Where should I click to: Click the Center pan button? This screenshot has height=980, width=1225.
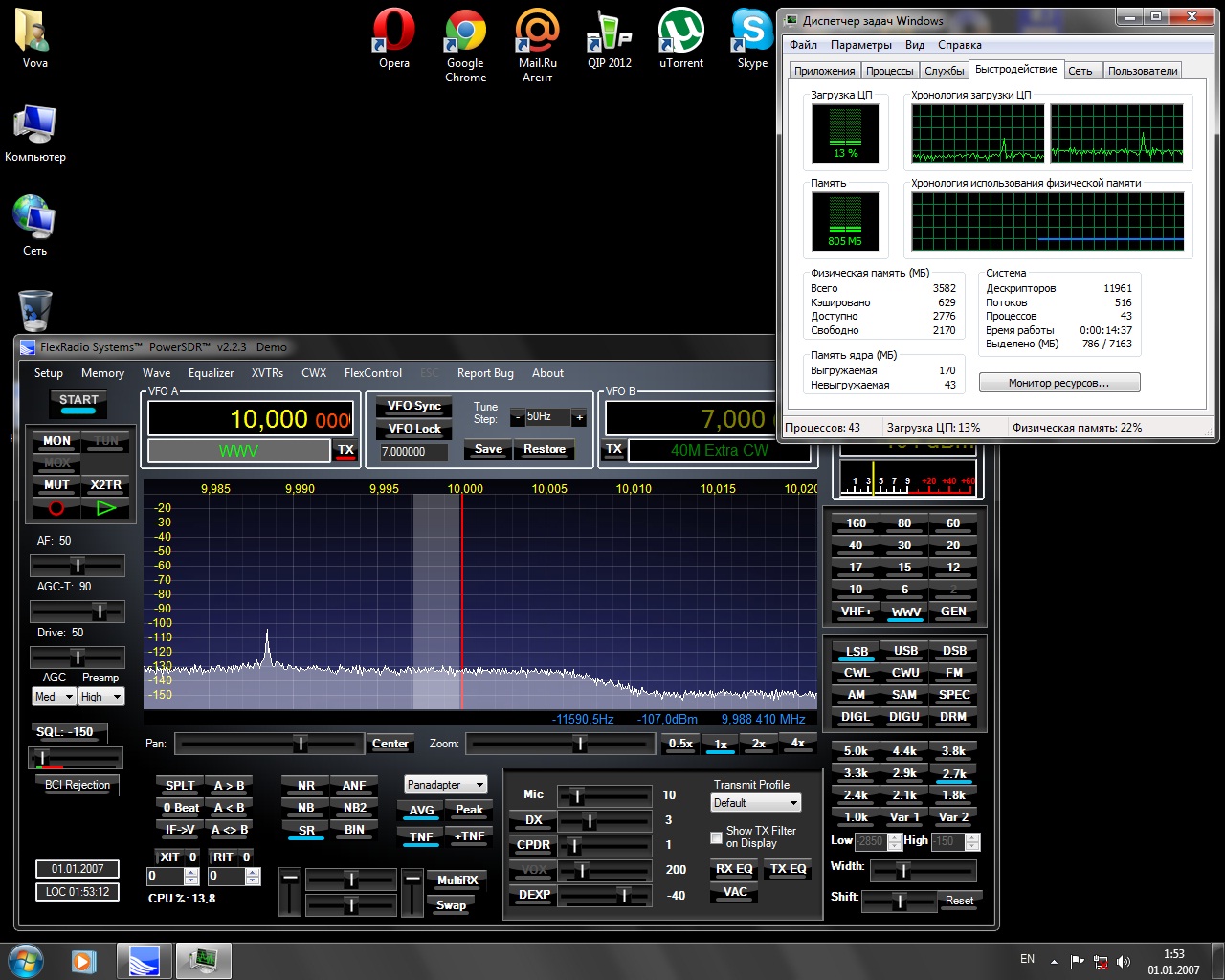(x=390, y=744)
